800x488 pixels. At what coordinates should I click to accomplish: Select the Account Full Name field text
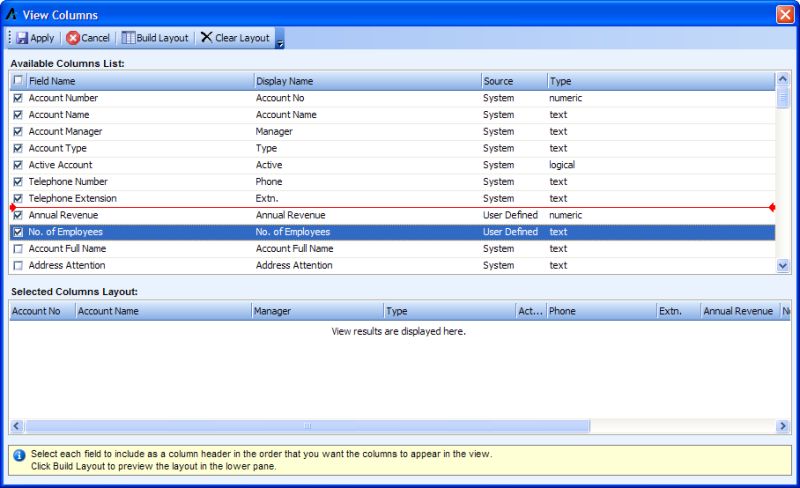pyautogui.click(x=67, y=249)
